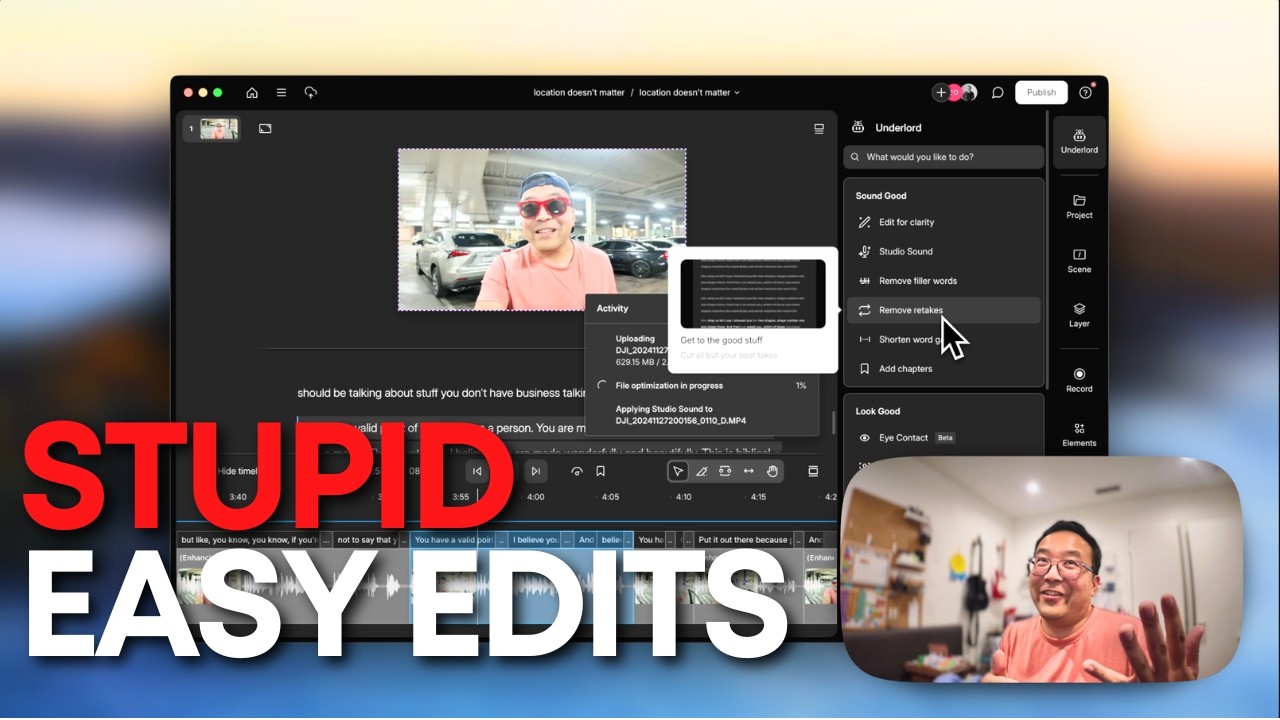
Task: Click the cloud upload sync icon
Action: [311, 92]
